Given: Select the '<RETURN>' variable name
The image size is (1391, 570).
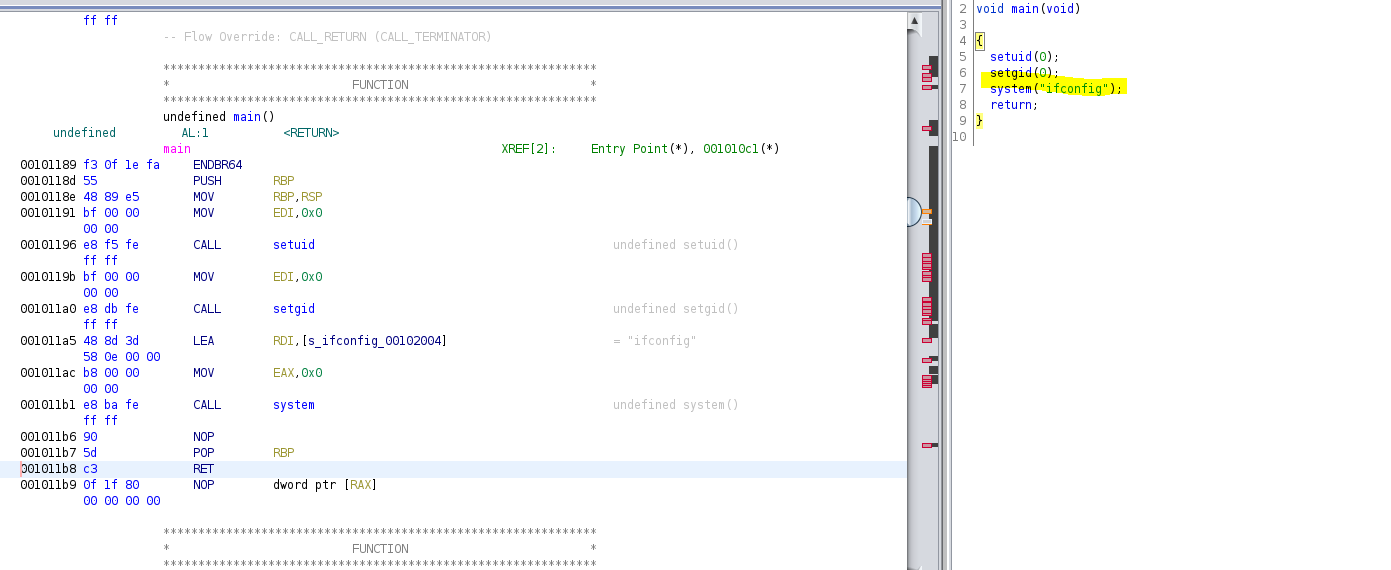Looking at the screenshot, I should point(311,133).
